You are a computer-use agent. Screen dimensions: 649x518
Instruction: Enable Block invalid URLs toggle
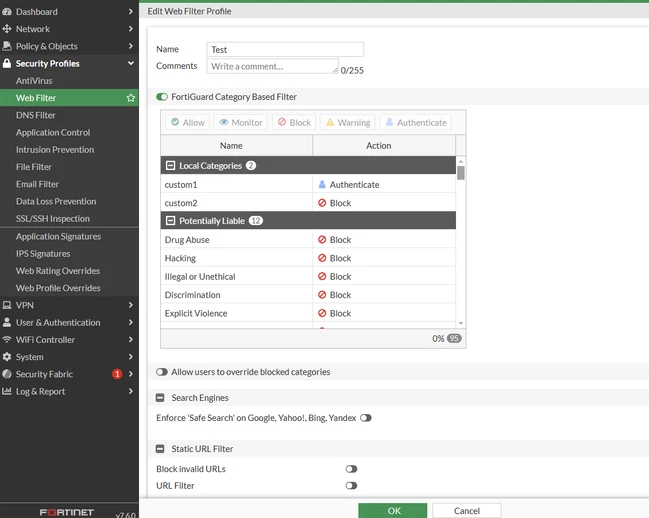351,469
